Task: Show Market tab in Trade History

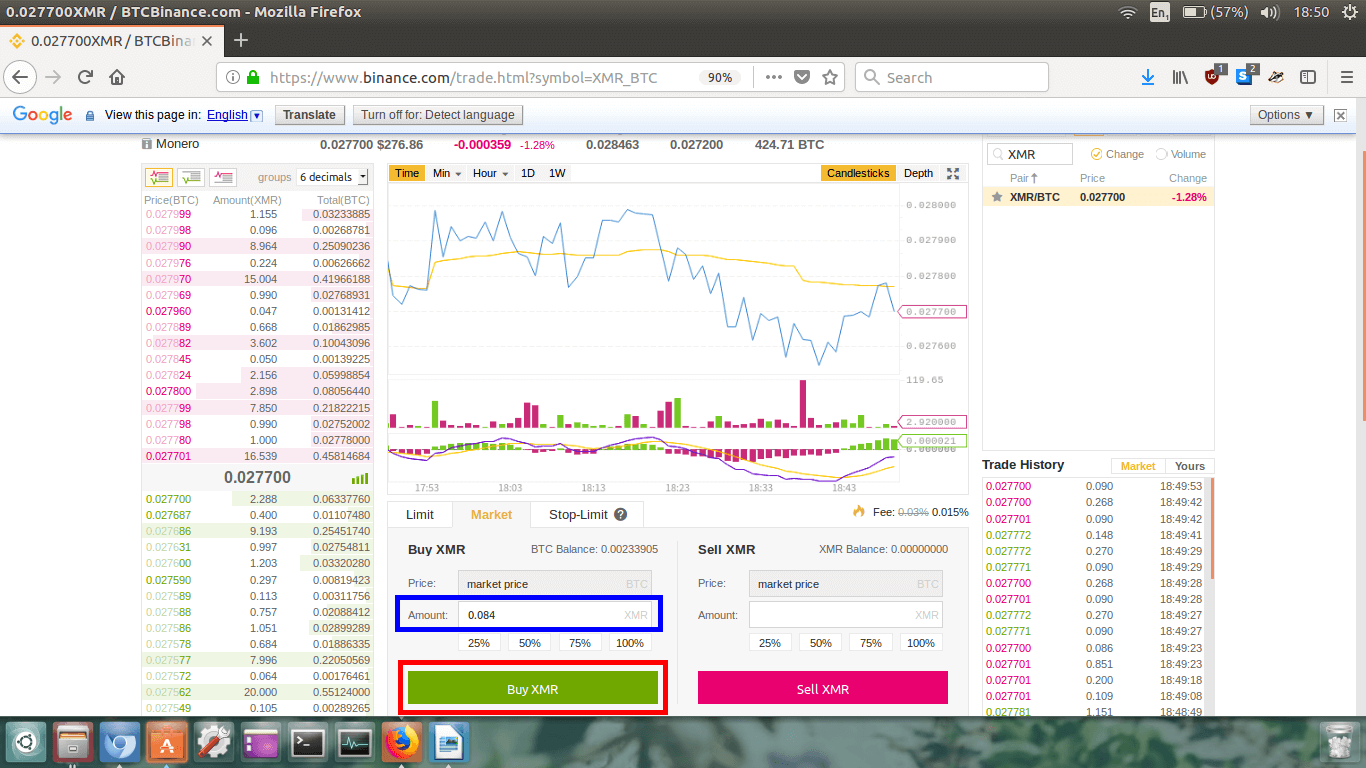Action: [x=1138, y=466]
